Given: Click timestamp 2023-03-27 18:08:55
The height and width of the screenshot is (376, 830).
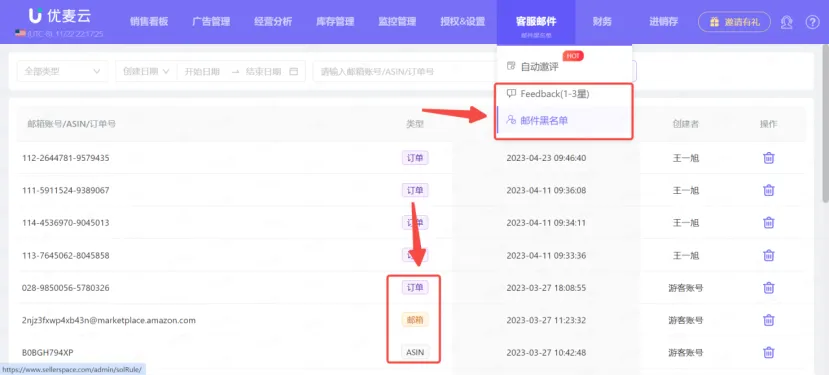Looking at the screenshot, I should pyautogui.click(x=546, y=288).
